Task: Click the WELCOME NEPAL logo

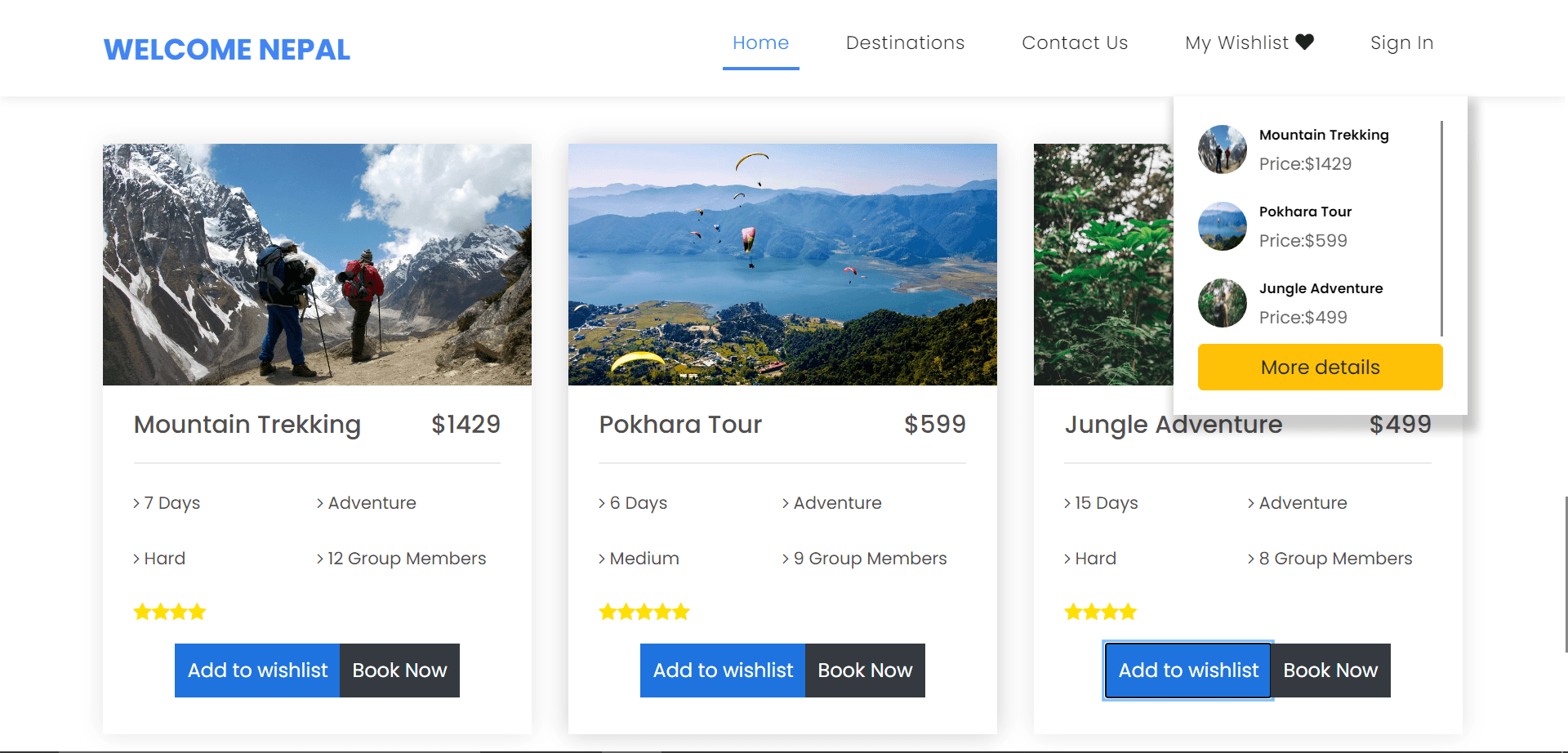Action: (227, 50)
